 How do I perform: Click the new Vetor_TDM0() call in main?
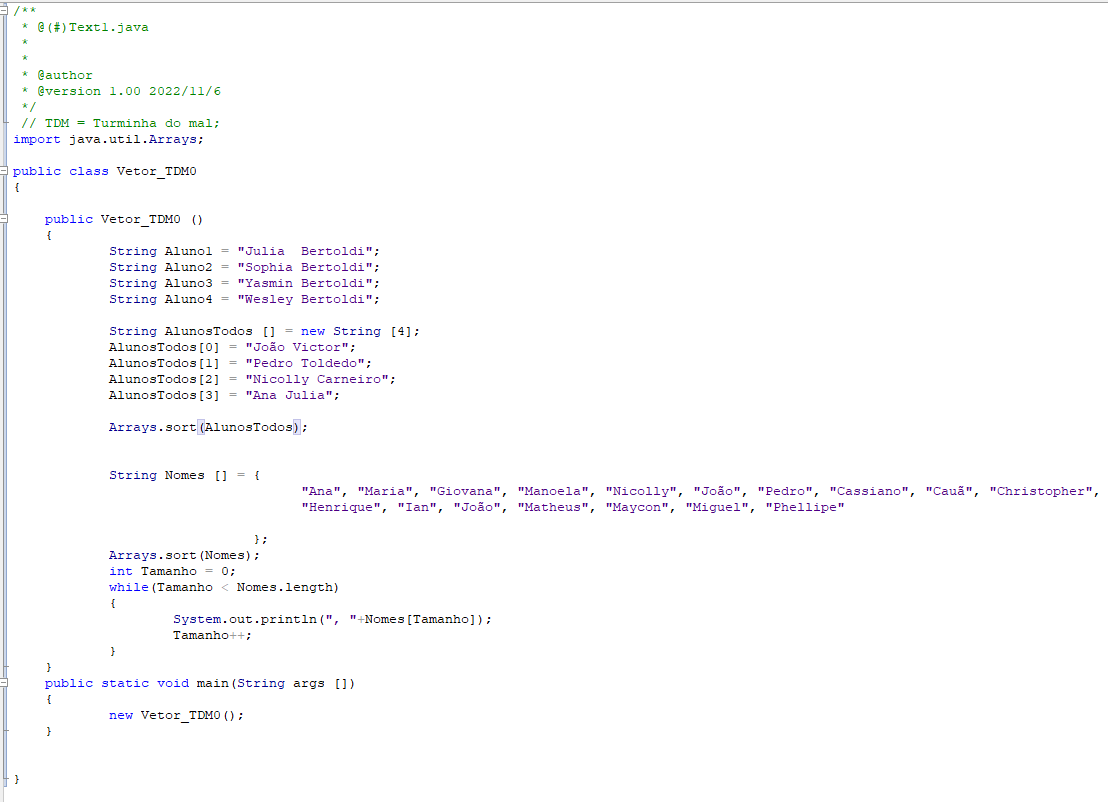click(176, 715)
